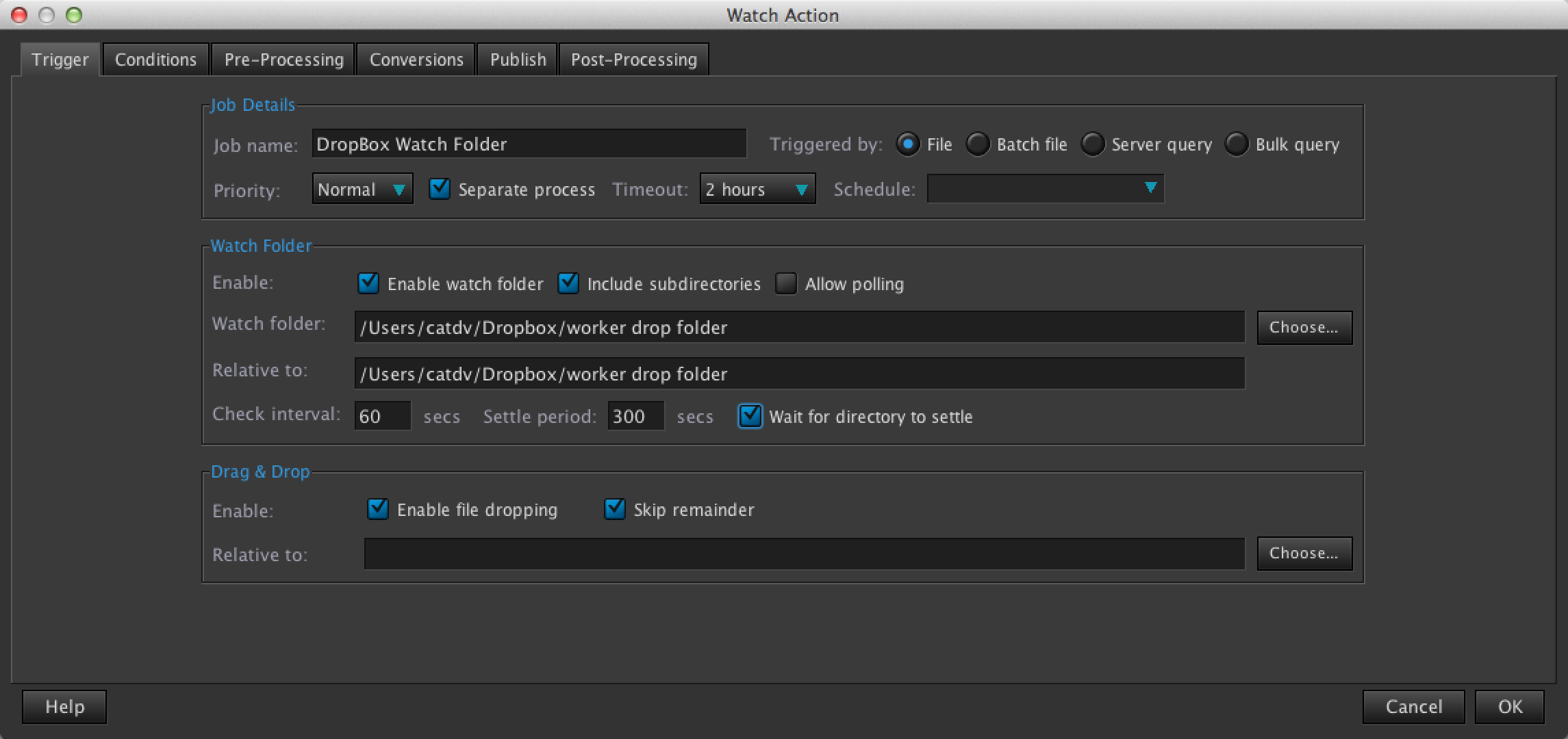Image resolution: width=1568 pixels, height=739 pixels.
Task: Open the Conversions tab
Action: [x=416, y=60]
